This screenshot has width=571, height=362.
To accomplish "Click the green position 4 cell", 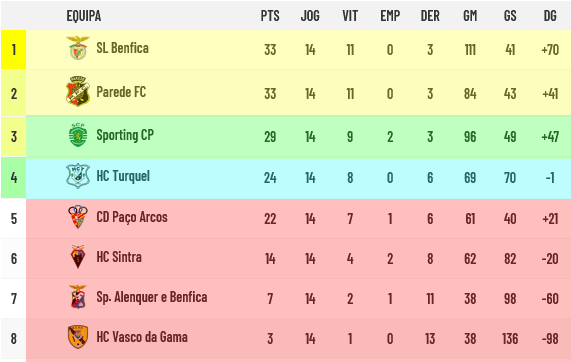I will (x=13, y=178).
